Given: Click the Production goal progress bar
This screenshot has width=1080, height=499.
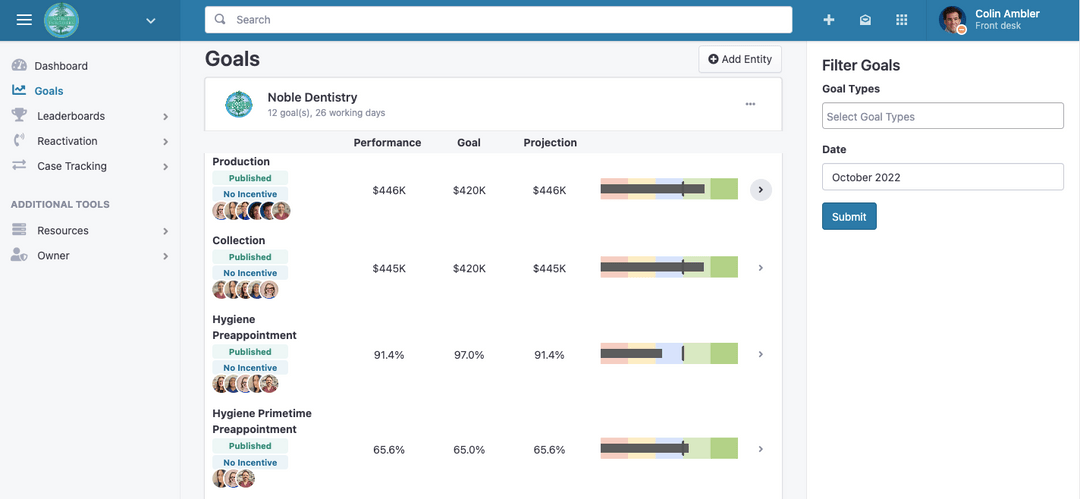Looking at the screenshot, I should (668, 189).
